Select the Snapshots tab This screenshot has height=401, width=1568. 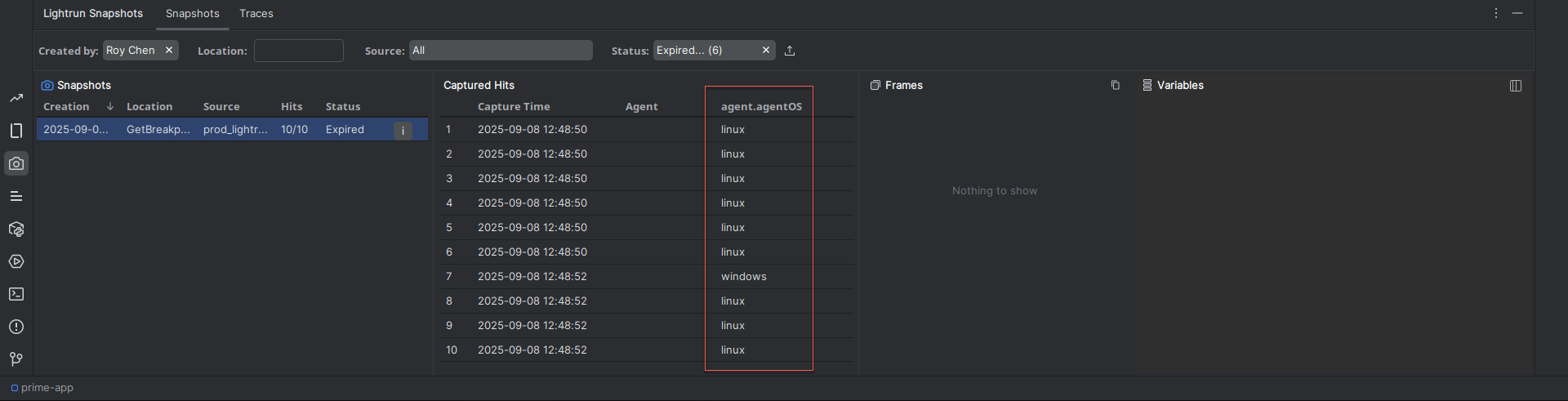pos(193,14)
